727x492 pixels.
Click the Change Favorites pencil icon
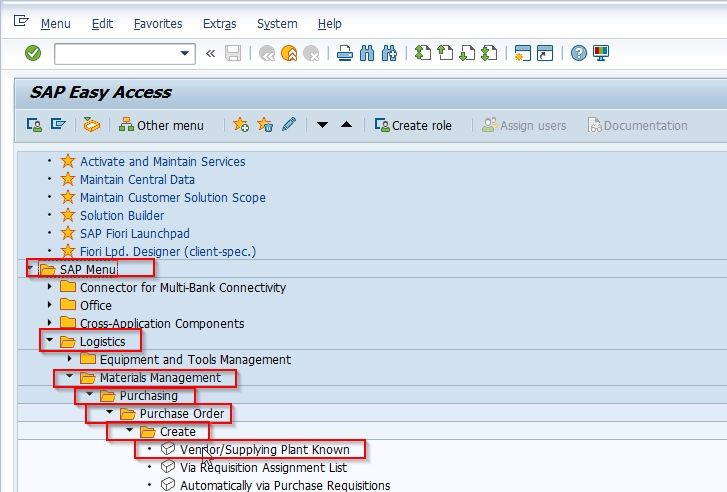point(289,125)
